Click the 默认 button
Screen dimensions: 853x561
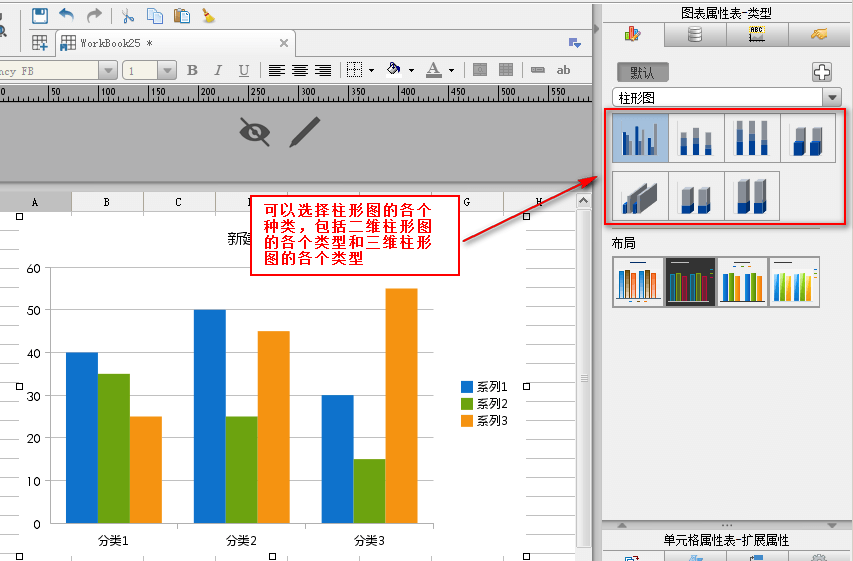click(642, 72)
